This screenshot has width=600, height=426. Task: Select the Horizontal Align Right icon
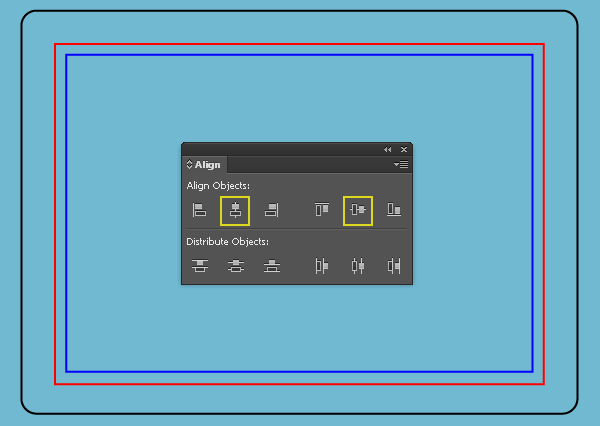coord(272,210)
